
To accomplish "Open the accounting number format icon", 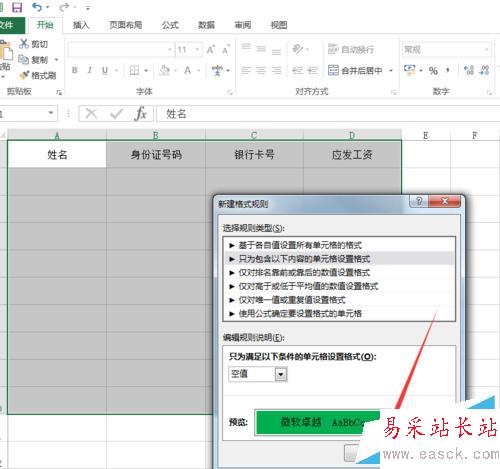I will pyautogui.click(x=409, y=70).
